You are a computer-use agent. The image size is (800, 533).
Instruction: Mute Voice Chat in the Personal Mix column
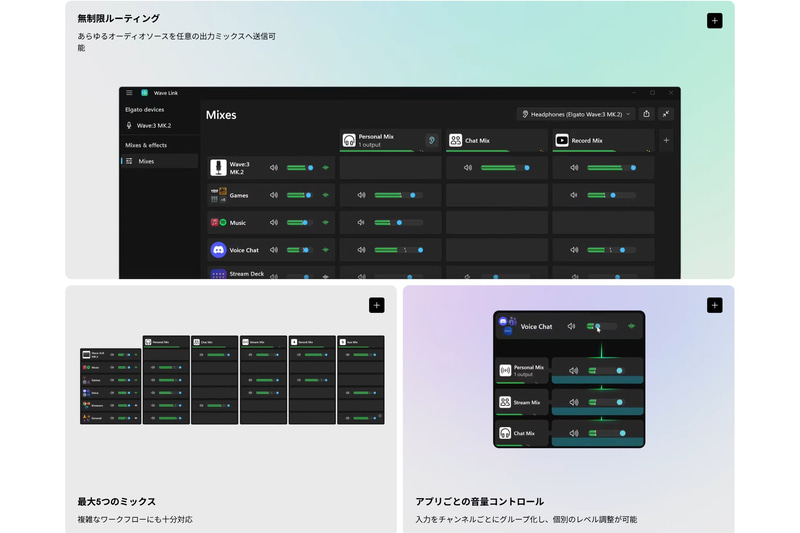(361, 250)
